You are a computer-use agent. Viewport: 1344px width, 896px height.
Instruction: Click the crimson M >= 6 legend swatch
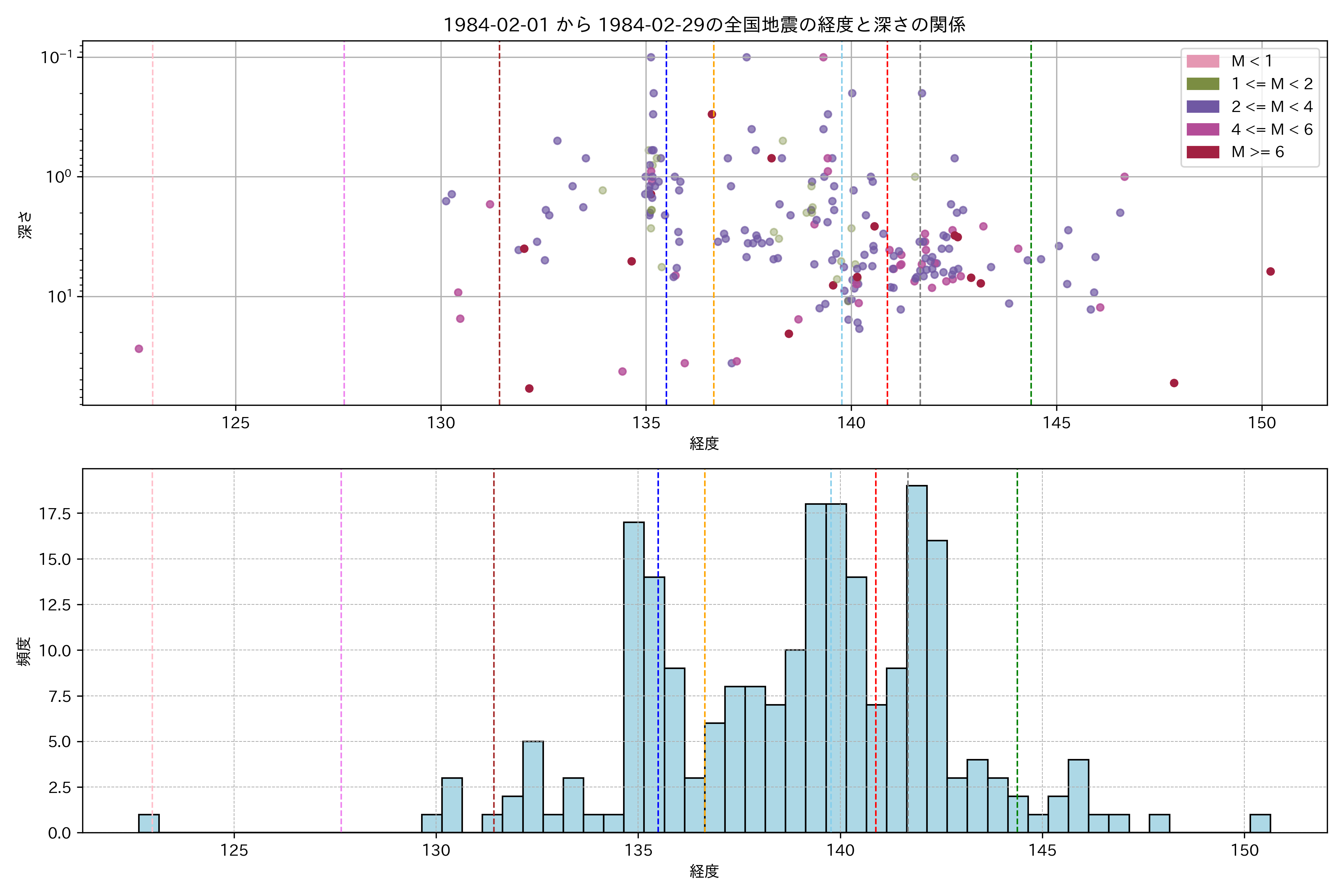[1203, 152]
